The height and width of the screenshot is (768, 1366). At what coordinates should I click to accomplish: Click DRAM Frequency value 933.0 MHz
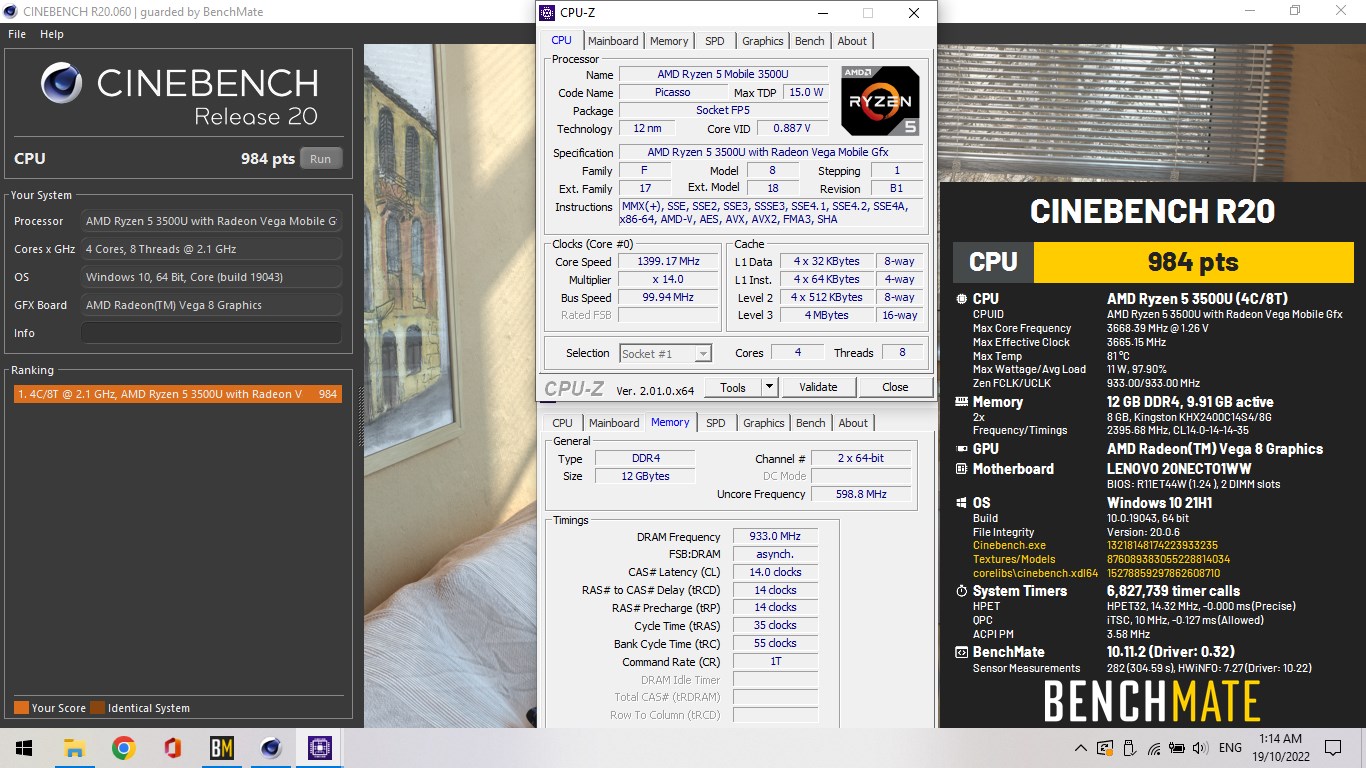(775, 537)
